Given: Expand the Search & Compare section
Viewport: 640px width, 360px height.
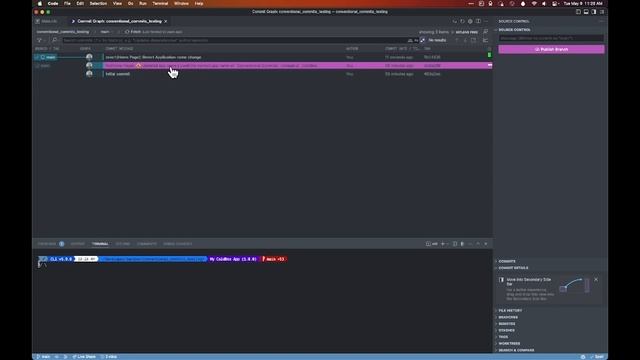Looking at the screenshot, I should 516,350.
